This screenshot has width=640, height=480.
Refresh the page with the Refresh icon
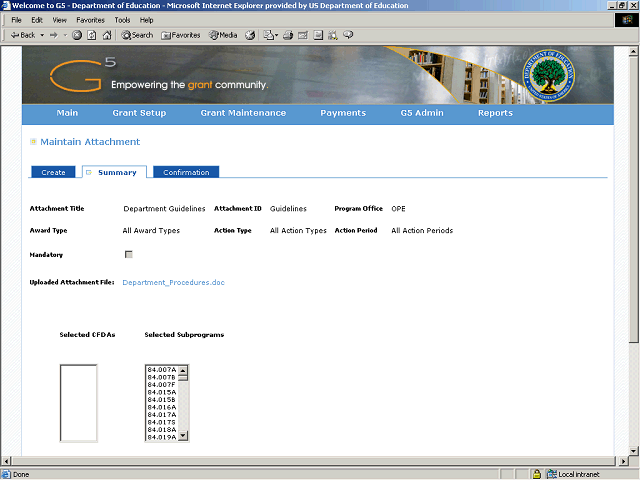coord(92,35)
